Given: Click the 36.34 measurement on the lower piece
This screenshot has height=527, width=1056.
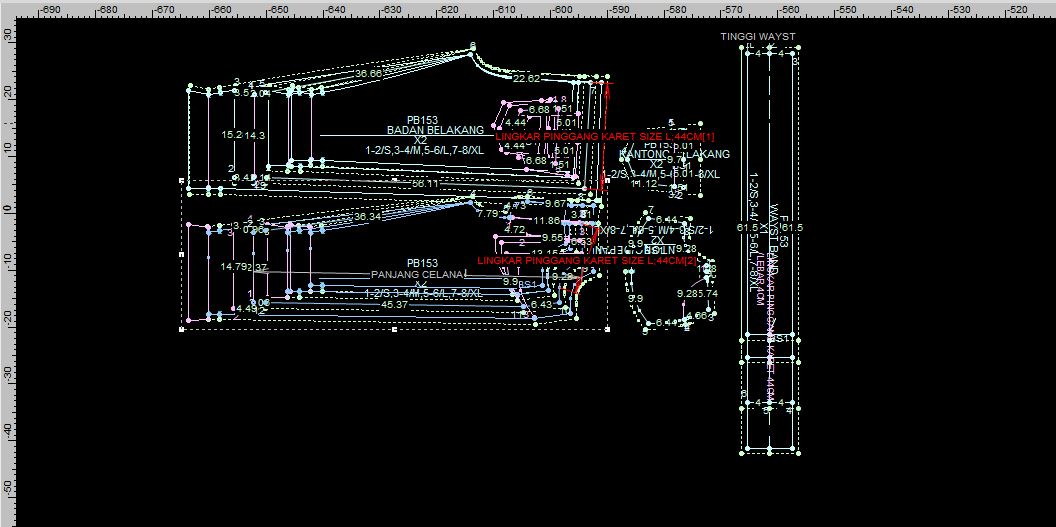Looking at the screenshot, I should [368, 216].
